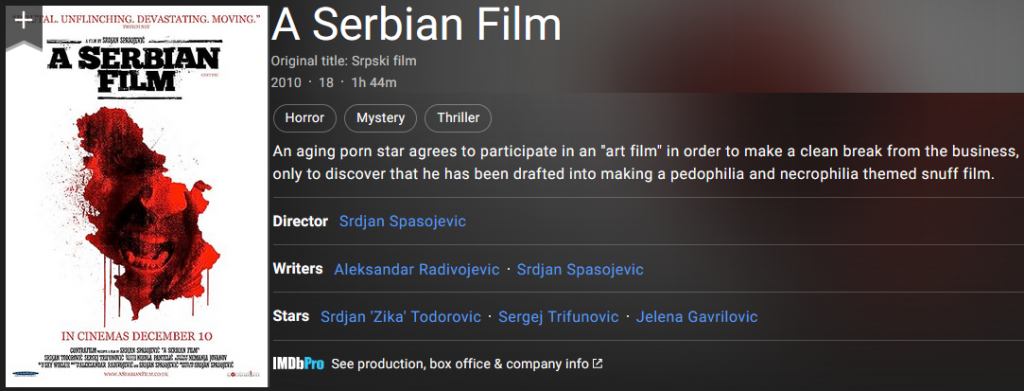This screenshot has height=391, width=1024.
Task: Click the external link arrow icon
Action: 598,364
